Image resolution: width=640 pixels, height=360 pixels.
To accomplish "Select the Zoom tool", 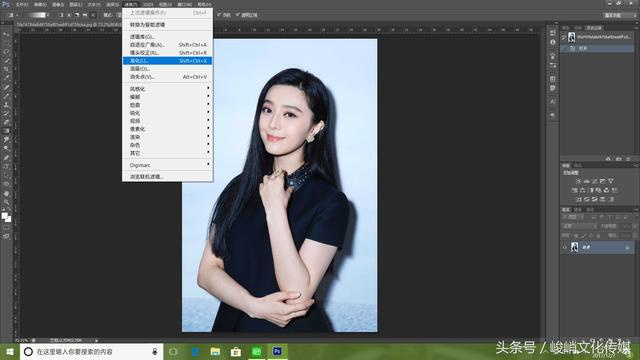I will [x=6, y=202].
